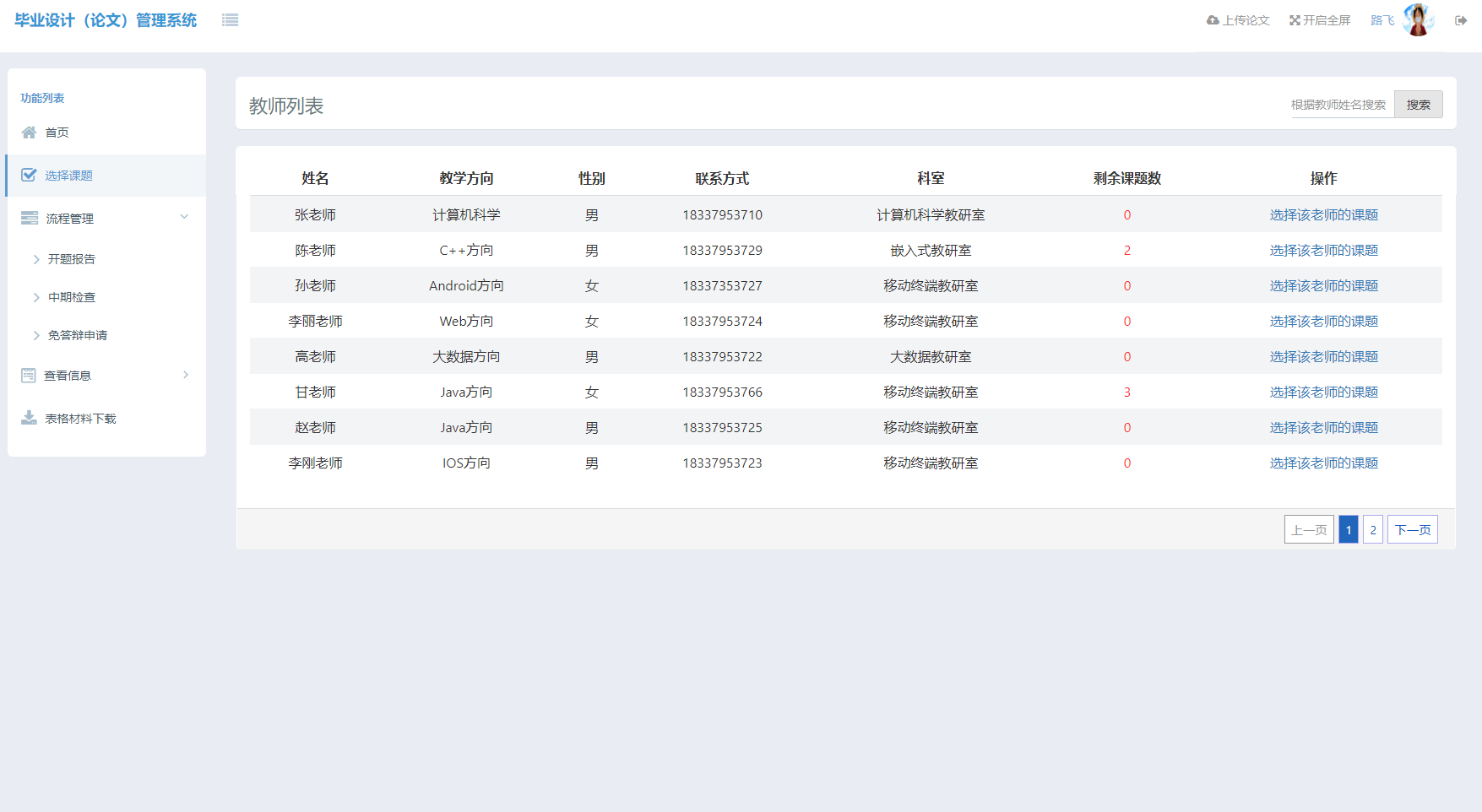
Task: Choose 陈老师's topic via 选择该老师的课题 link
Action: point(1323,251)
